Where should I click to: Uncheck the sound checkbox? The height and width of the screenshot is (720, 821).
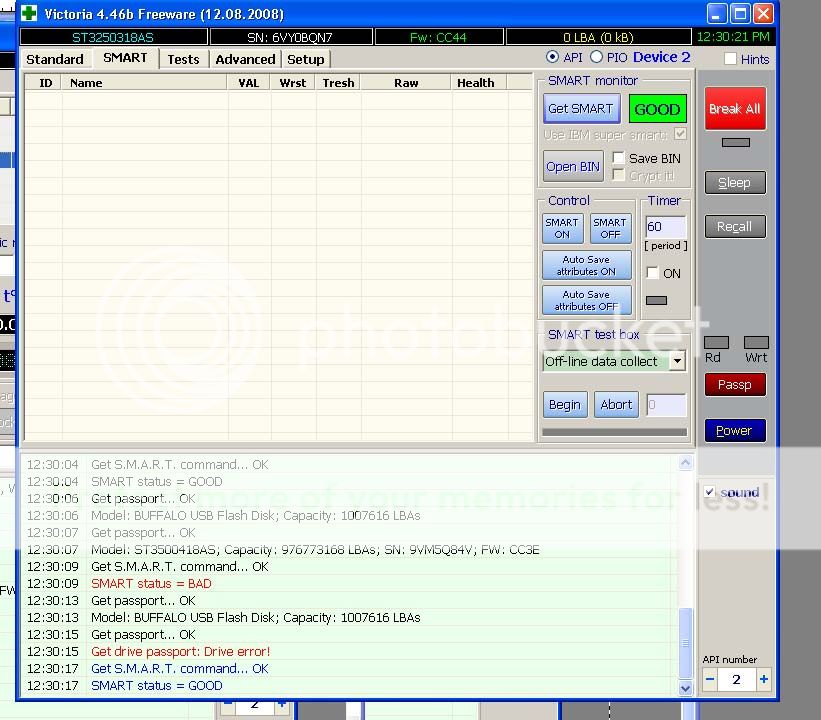click(709, 492)
